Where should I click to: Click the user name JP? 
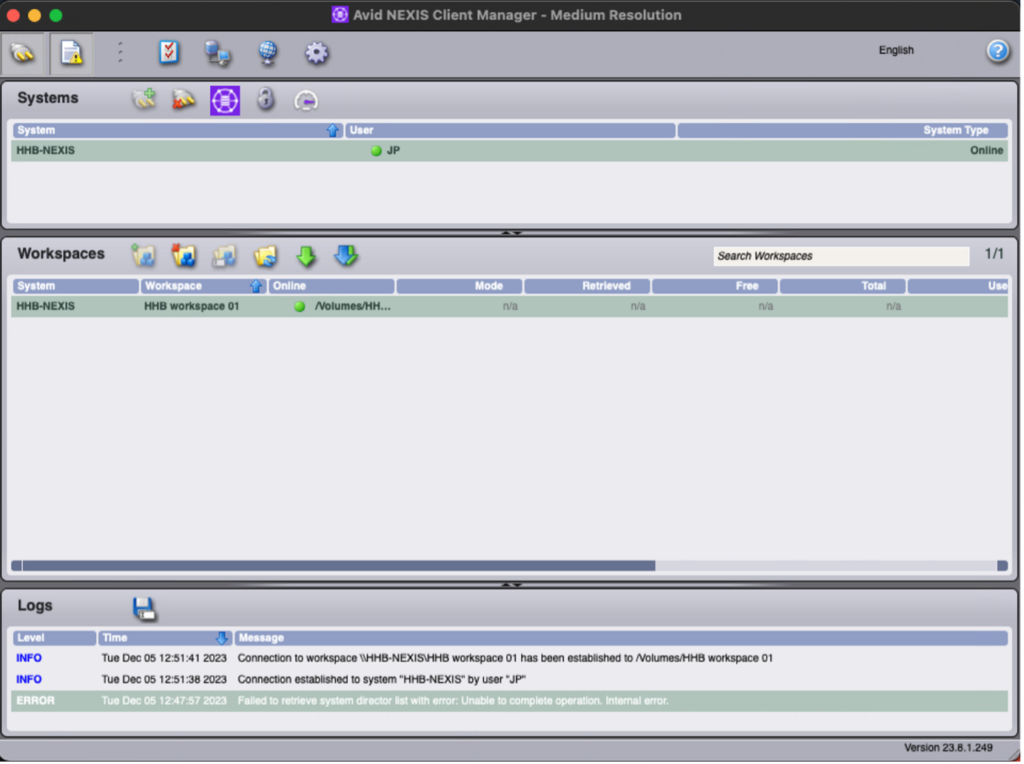(x=393, y=151)
